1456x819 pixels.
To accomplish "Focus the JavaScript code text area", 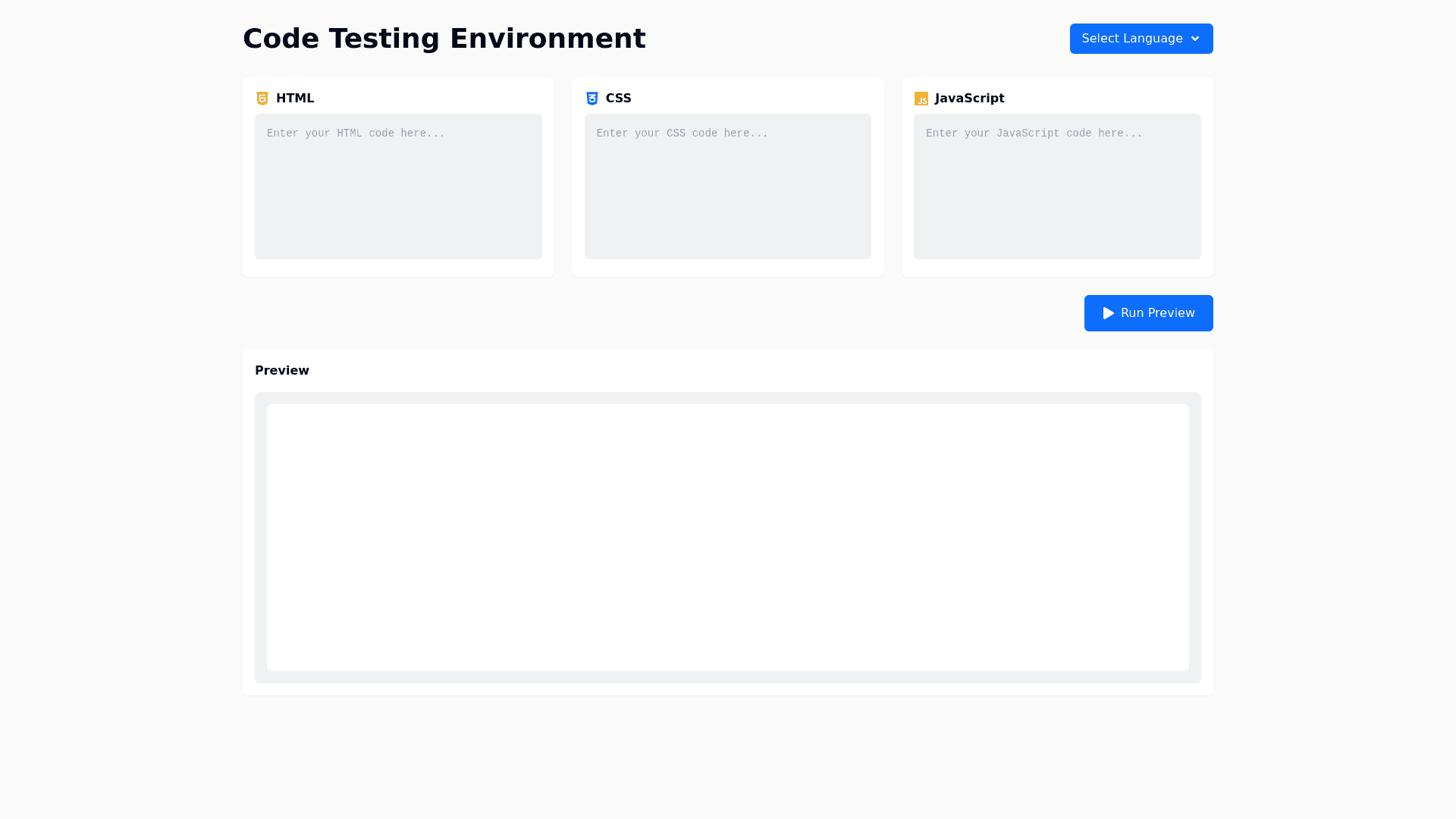I will click(x=1057, y=201).
